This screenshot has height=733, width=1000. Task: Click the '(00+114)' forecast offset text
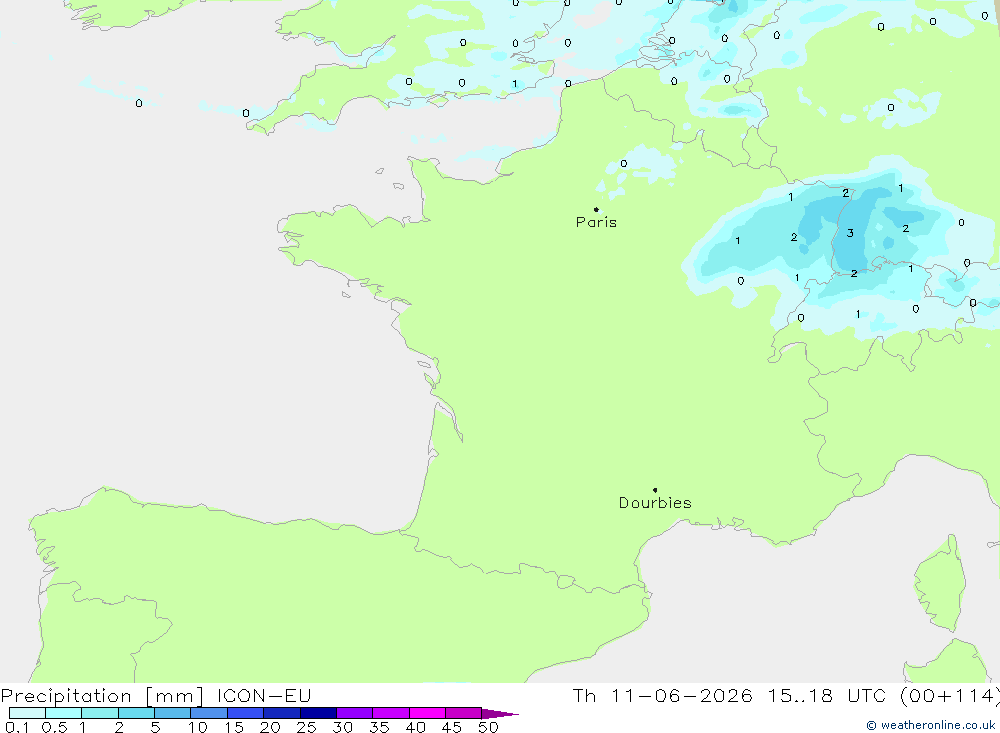[950, 695]
